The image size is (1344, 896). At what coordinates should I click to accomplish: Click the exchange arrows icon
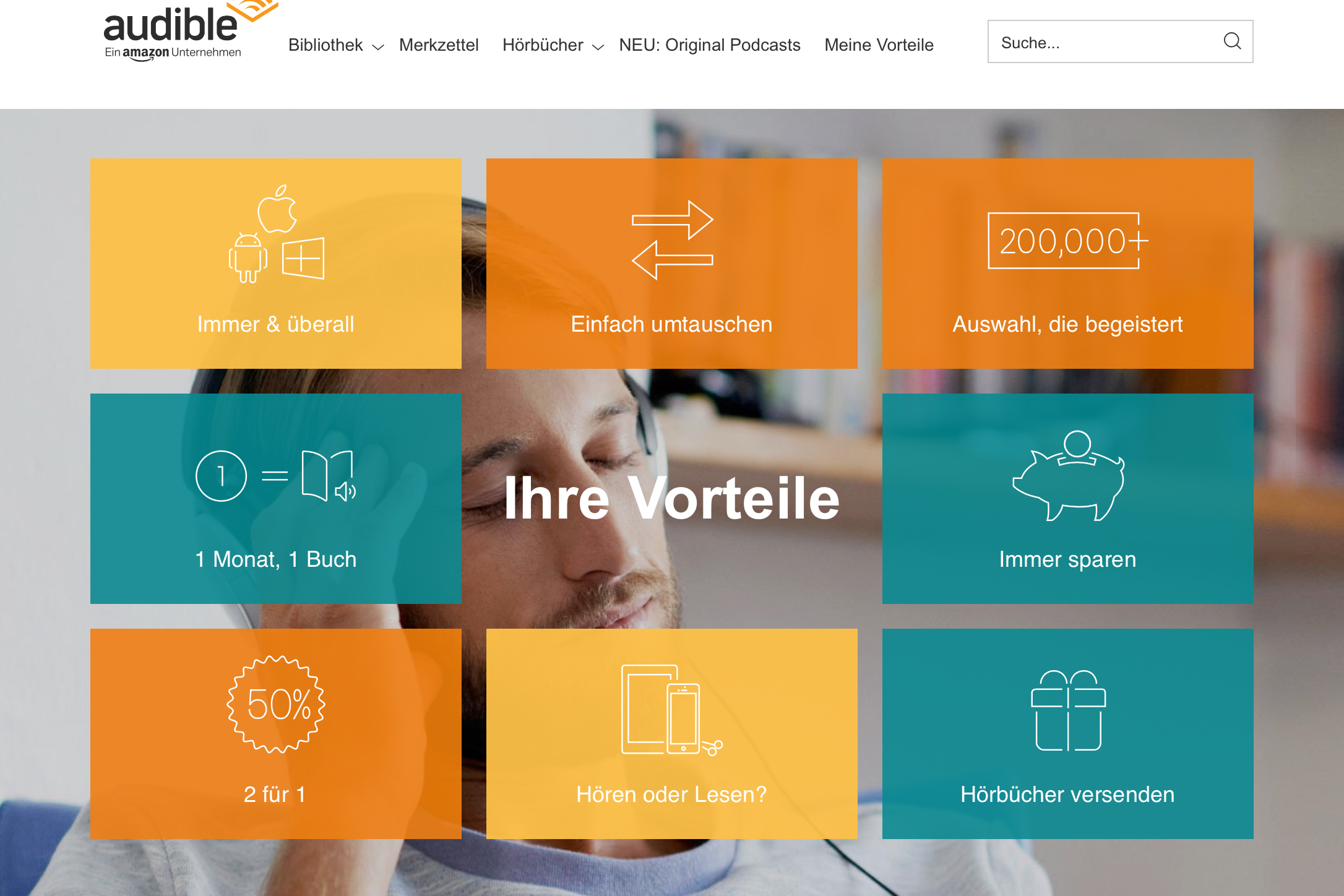(x=672, y=240)
